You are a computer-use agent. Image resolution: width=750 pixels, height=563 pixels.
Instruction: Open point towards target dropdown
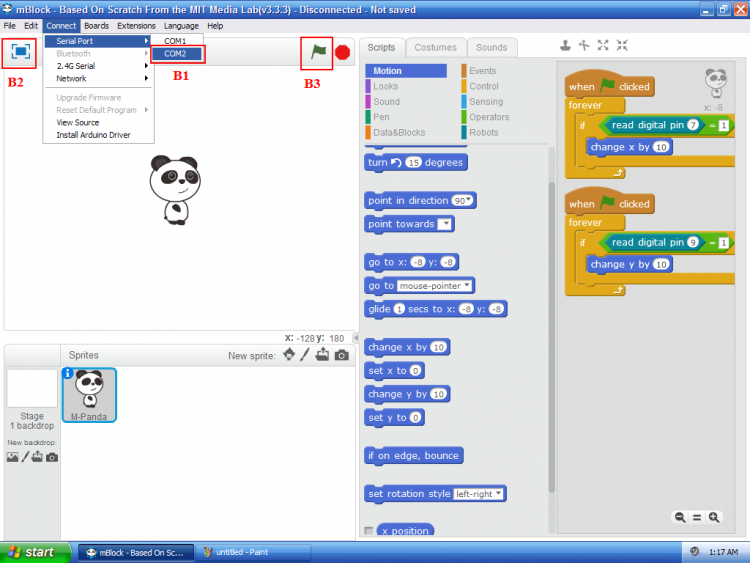(445, 224)
